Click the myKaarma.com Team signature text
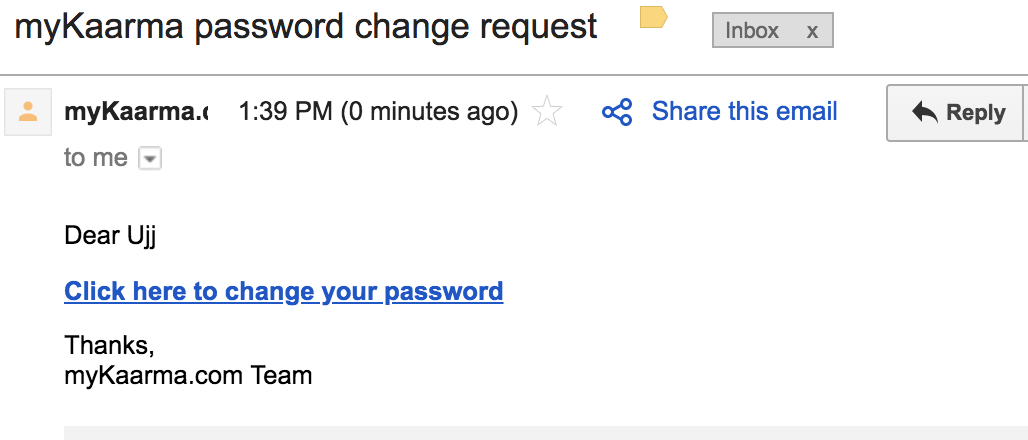Image resolution: width=1028 pixels, height=440 pixels. click(x=188, y=376)
